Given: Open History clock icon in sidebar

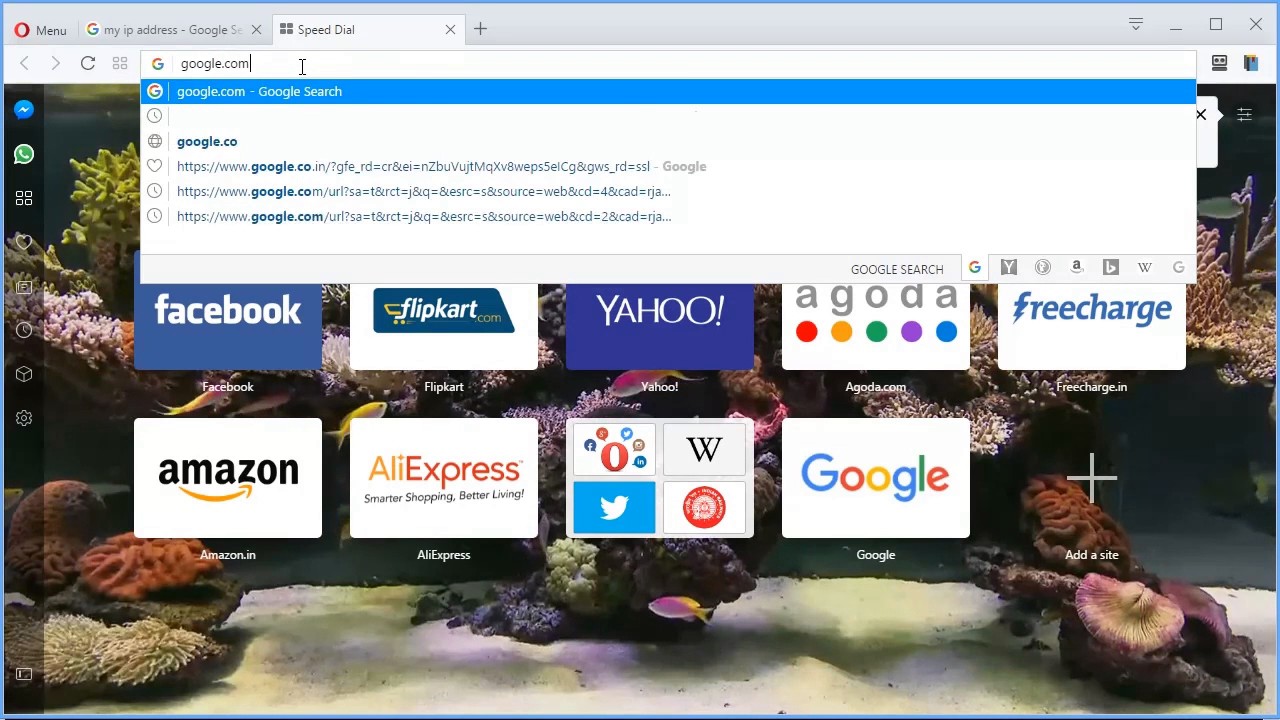Looking at the screenshot, I should (x=24, y=330).
